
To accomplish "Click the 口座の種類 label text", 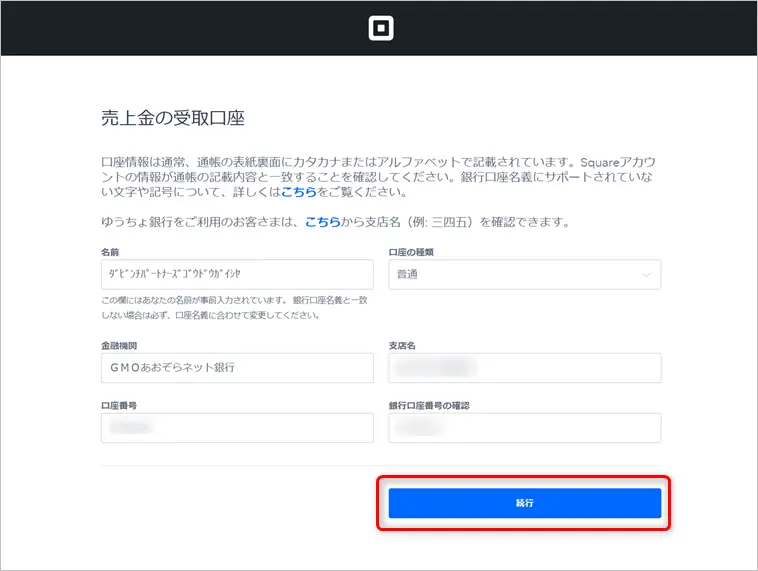I will coord(412,252).
